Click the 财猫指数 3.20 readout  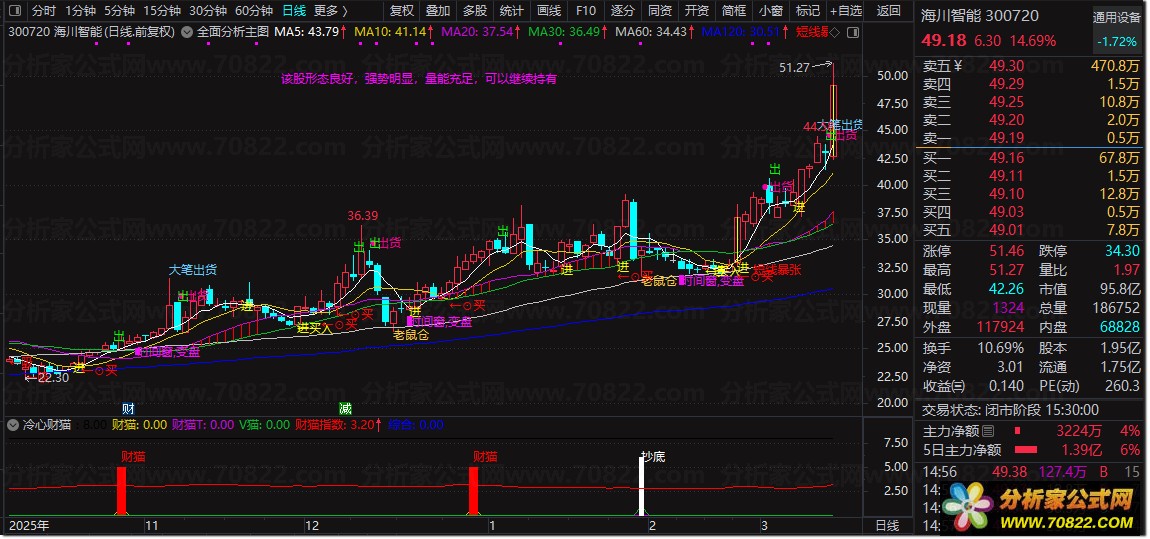(x=338, y=425)
